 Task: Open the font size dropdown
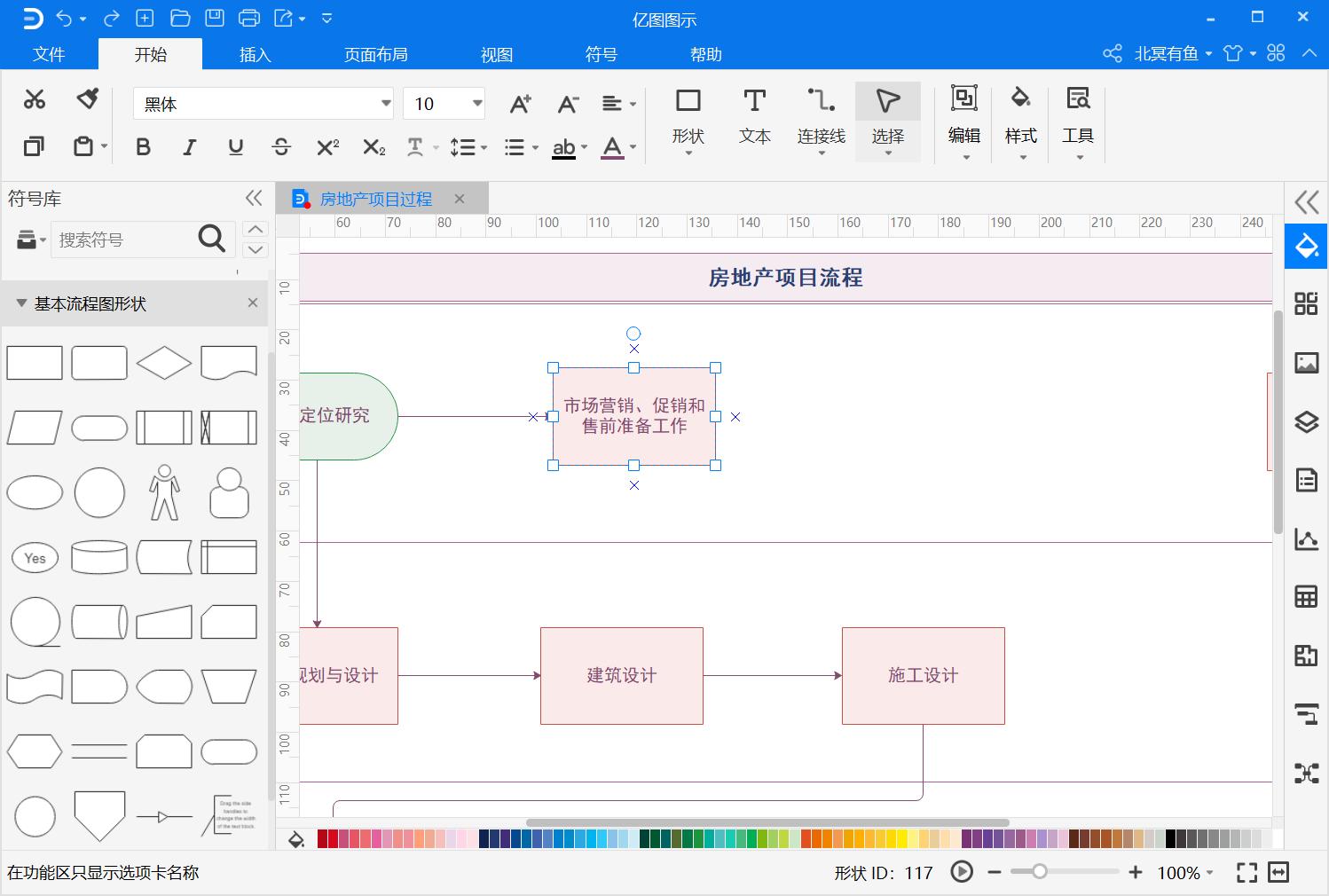476,104
